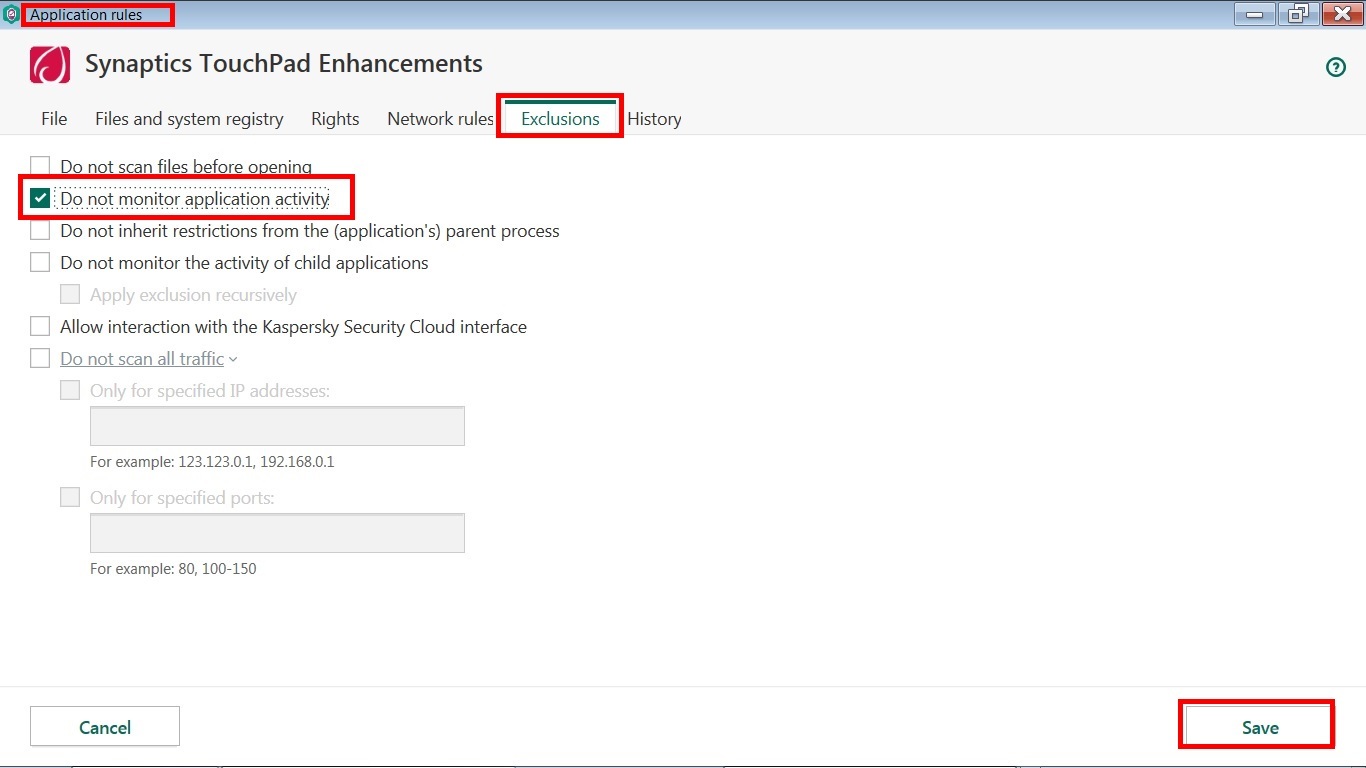Enable Do not scan files before opening
Image resolution: width=1366 pixels, height=768 pixels.
(x=40, y=167)
